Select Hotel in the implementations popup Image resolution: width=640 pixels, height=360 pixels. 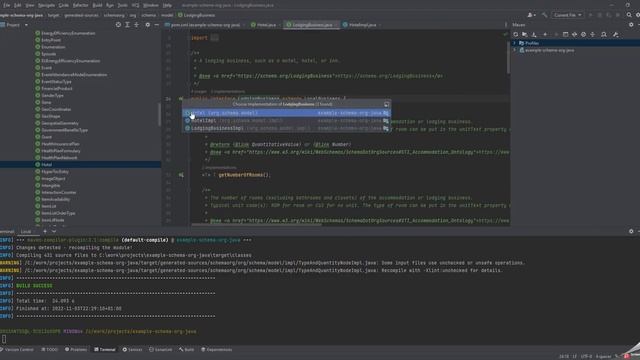pyautogui.click(x=286, y=113)
